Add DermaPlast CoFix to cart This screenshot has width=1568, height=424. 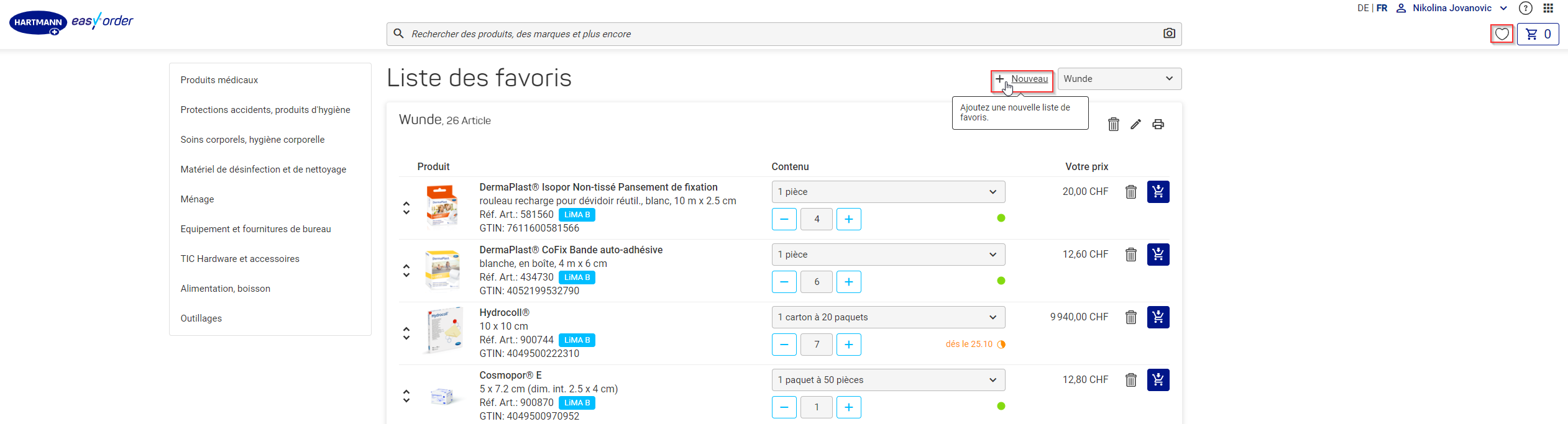point(1158,255)
